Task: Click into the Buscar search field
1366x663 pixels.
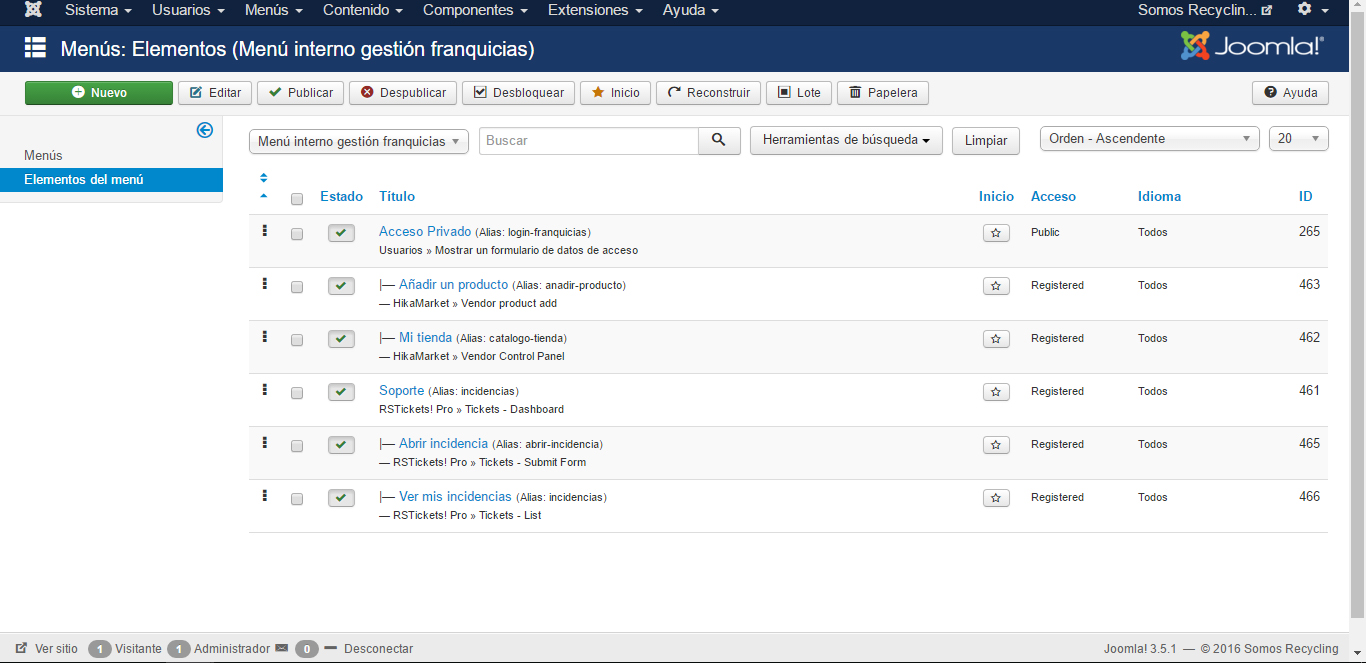Action: (x=589, y=141)
